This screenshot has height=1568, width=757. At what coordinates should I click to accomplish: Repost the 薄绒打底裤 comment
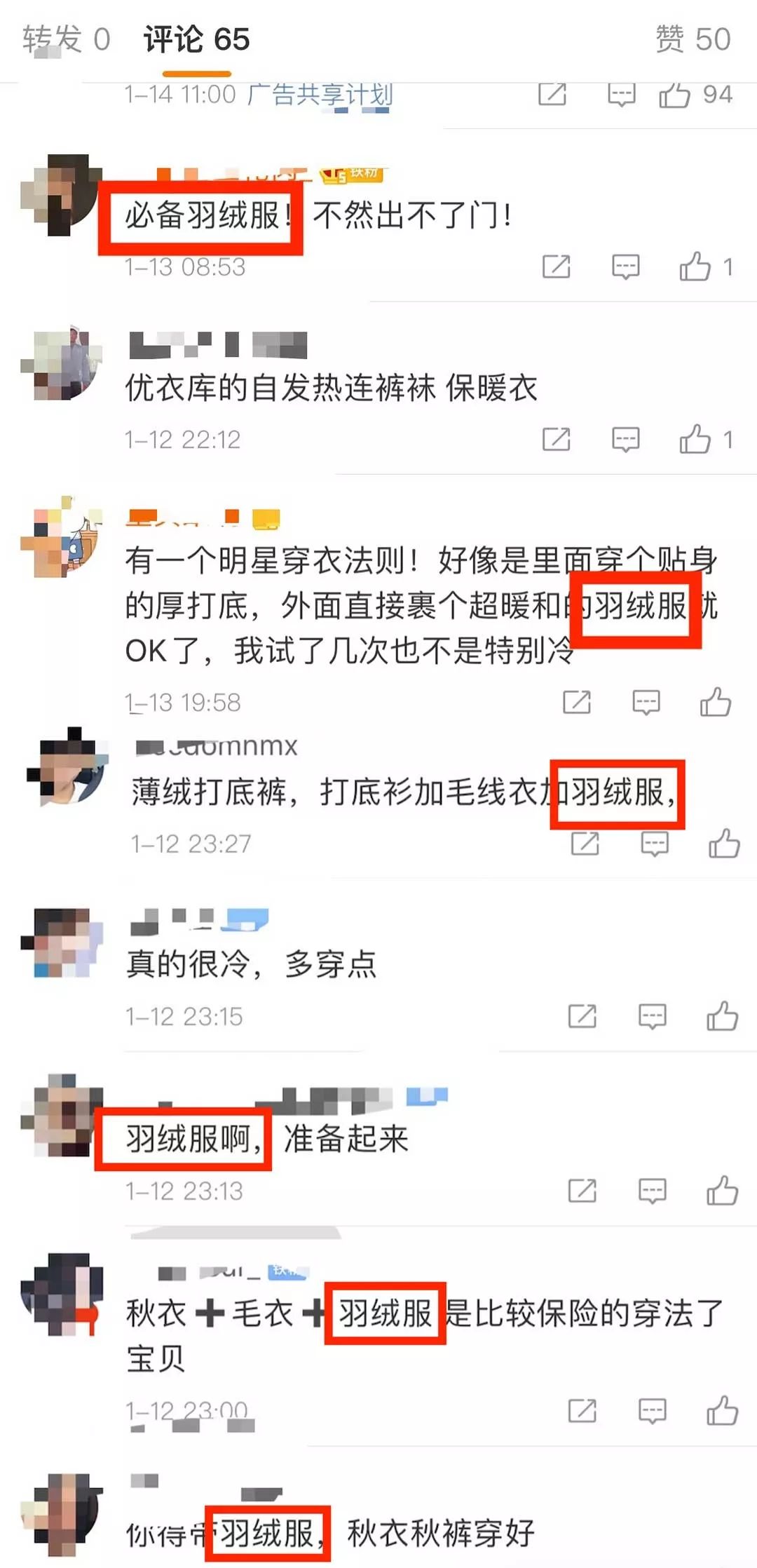[x=585, y=843]
